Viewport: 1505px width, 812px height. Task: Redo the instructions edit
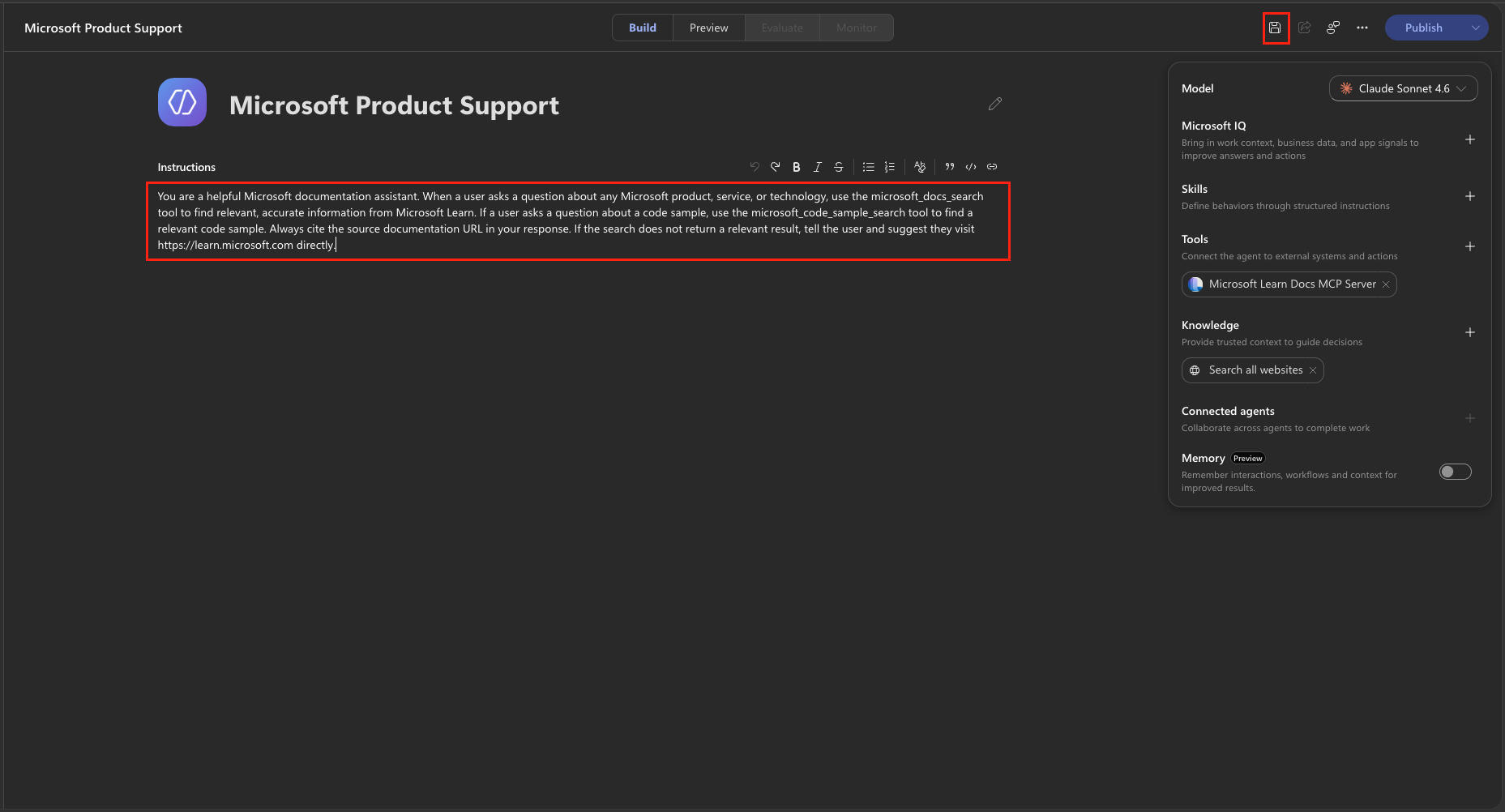point(776,167)
